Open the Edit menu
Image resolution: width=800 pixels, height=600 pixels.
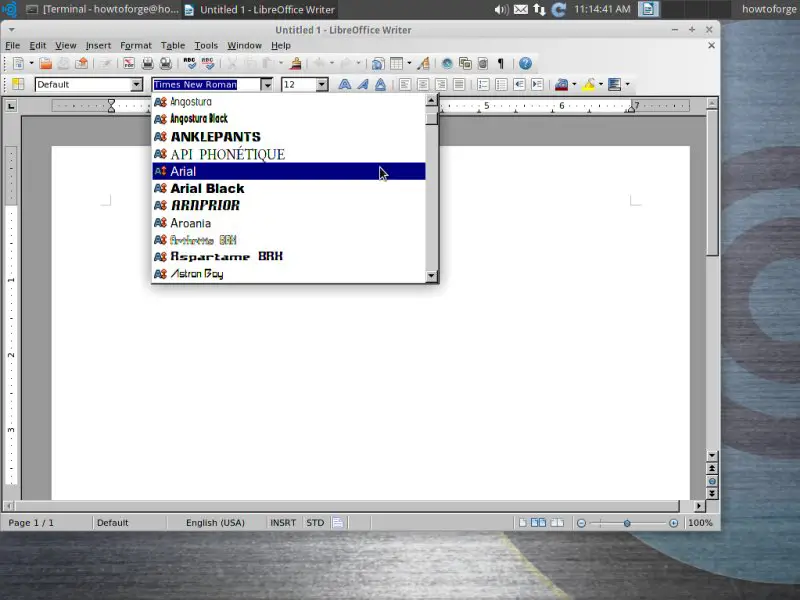pyautogui.click(x=38, y=45)
